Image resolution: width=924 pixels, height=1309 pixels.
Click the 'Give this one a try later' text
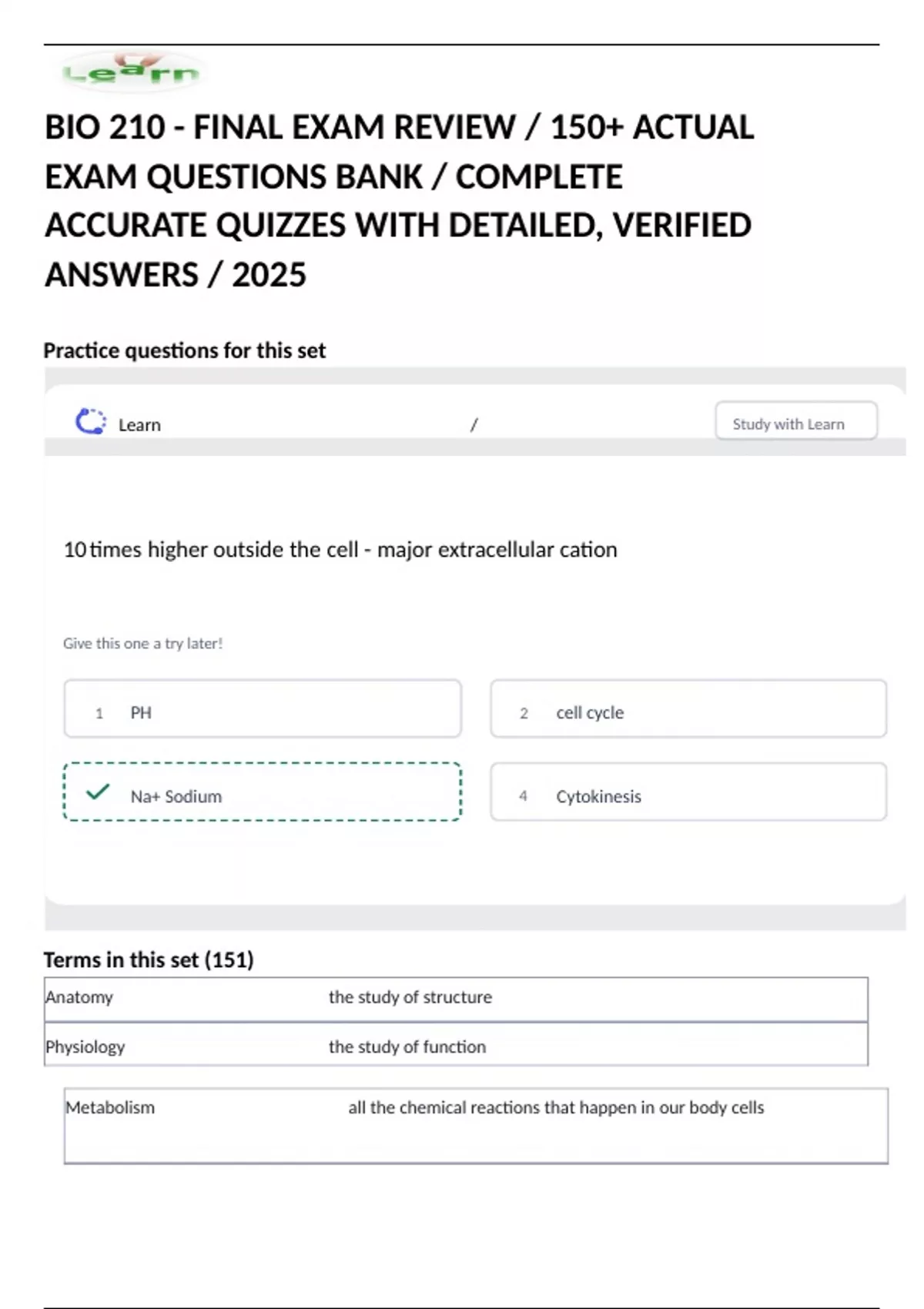tap(143, 644)
